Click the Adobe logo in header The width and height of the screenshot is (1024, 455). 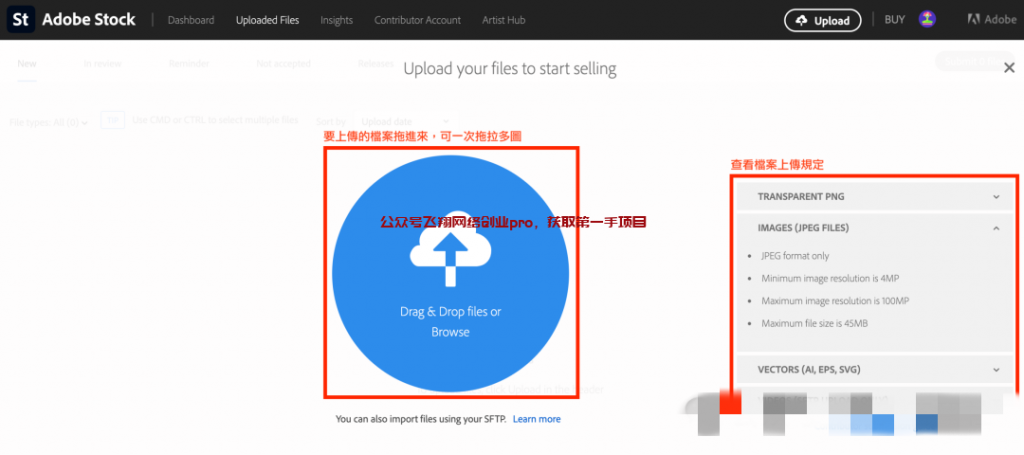tap(991, 19)
